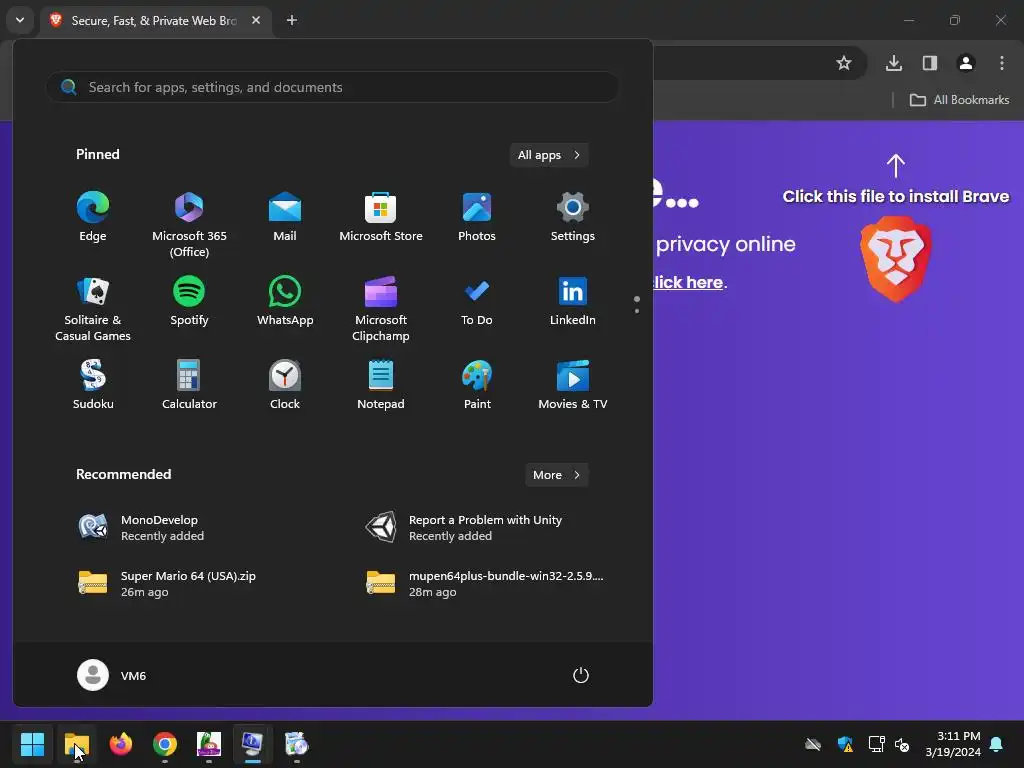Launch the Photos app
The image size is (1024, 768).
pyautogui.click(x=477, y=217)
